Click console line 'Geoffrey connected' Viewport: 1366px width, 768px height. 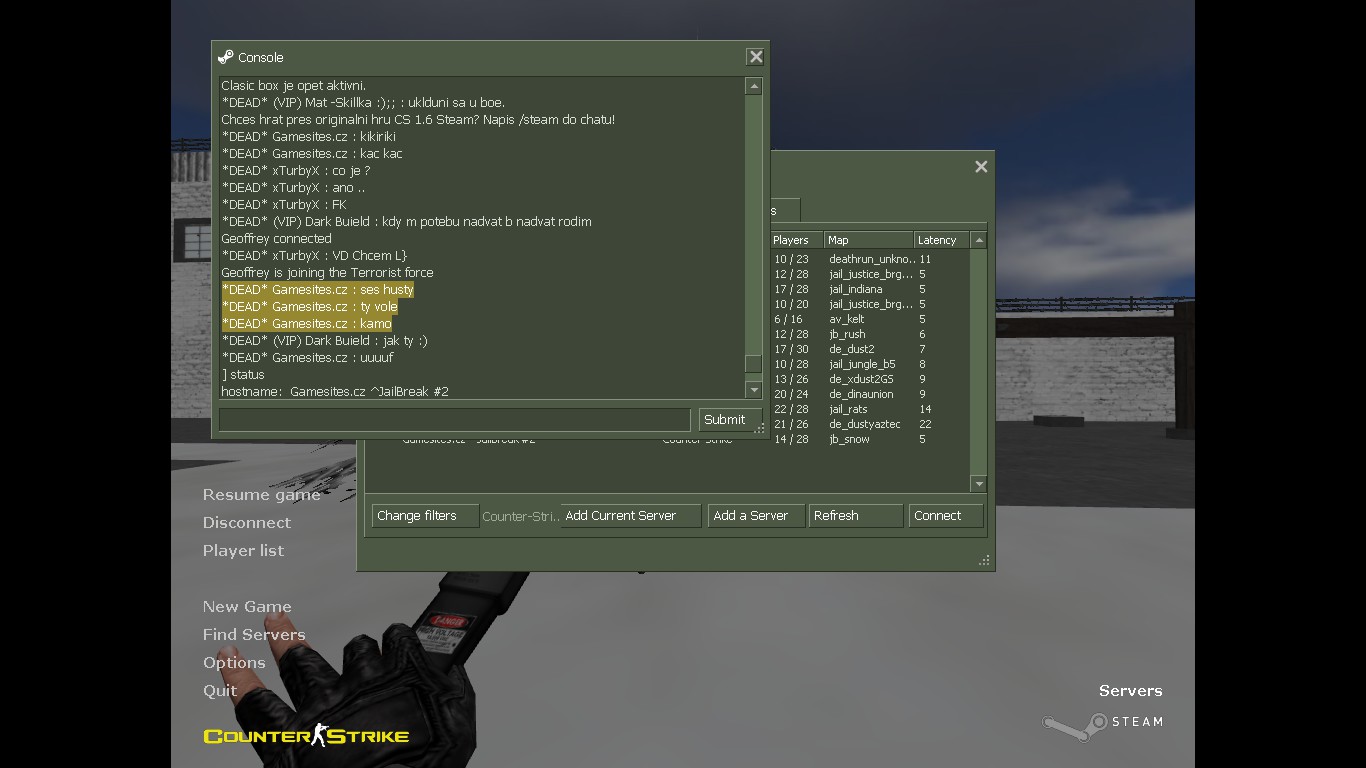pos(276,239)
